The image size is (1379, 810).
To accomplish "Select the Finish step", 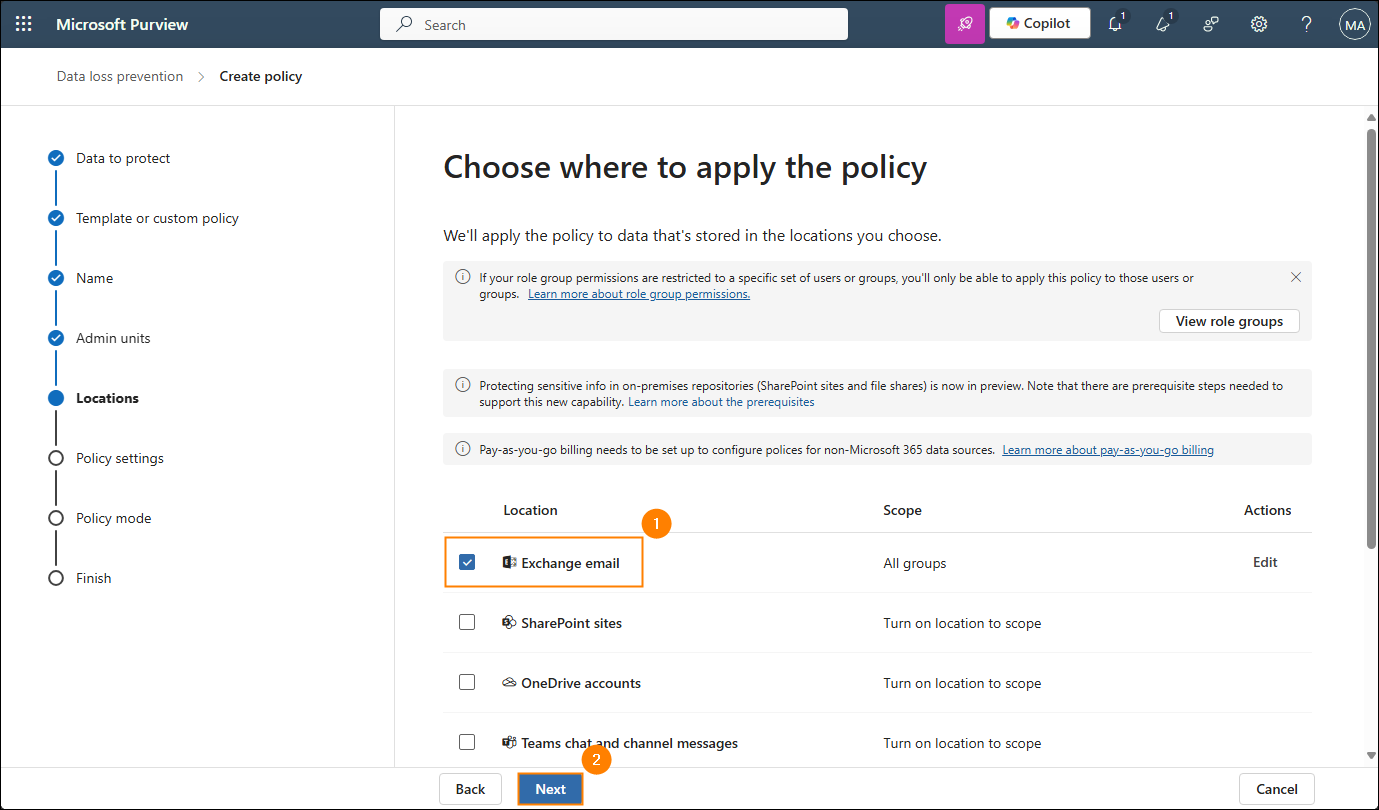I will click(x=94, y=578).
